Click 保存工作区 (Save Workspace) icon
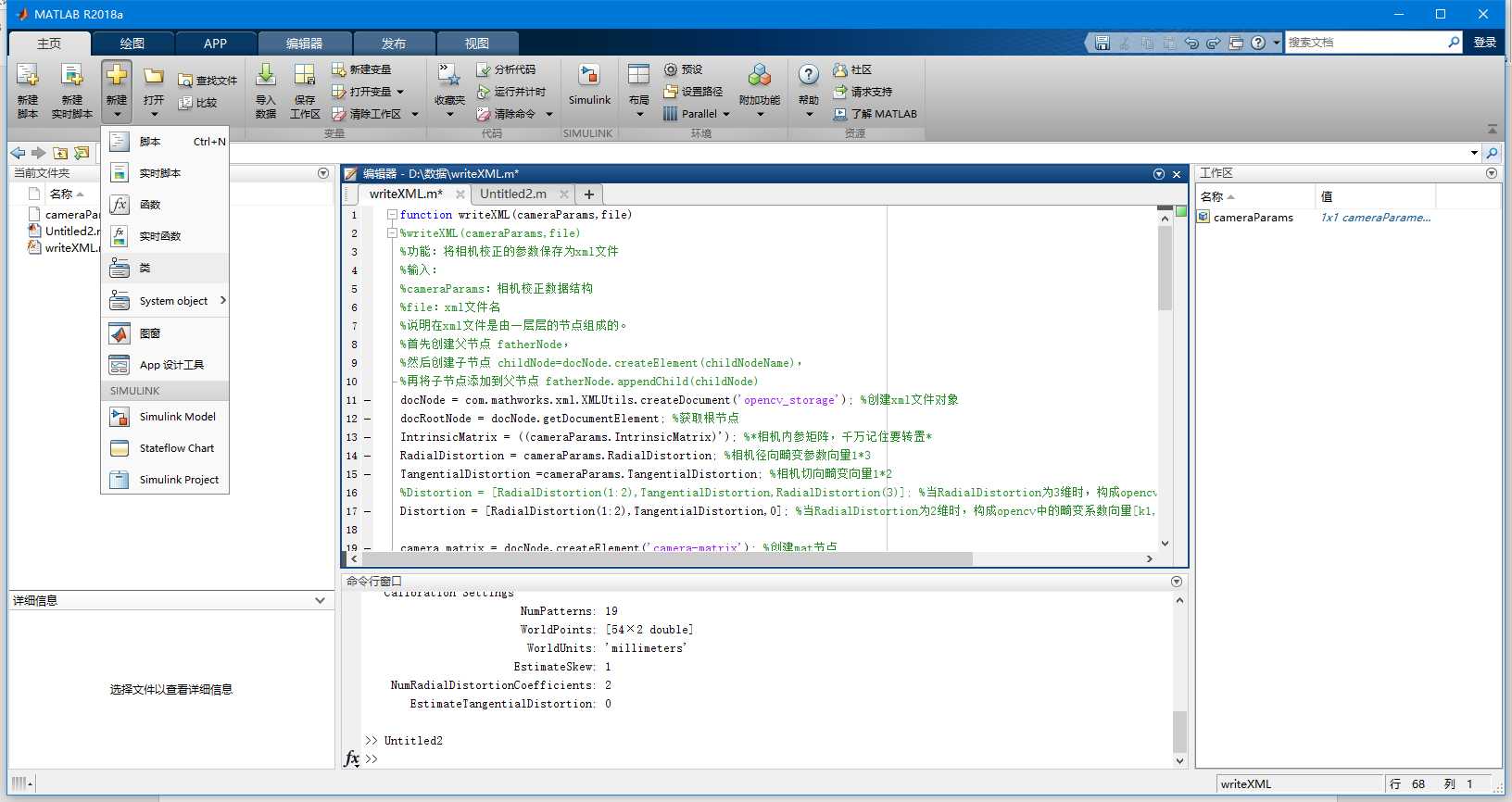 click(x=305, y=76)
